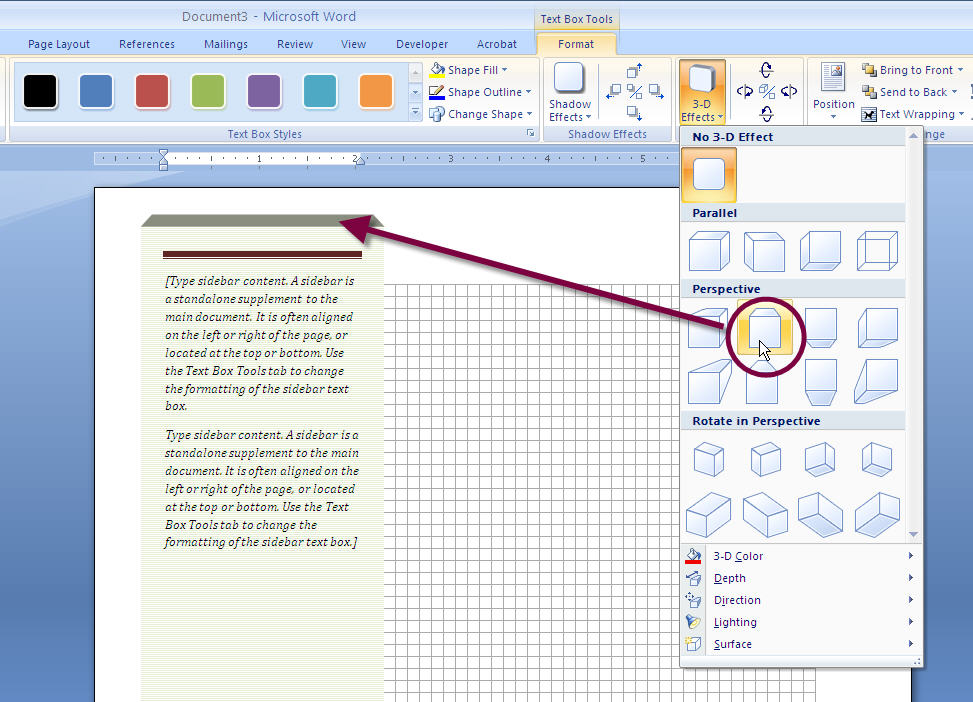Click Send to Back
Screen dimensions: 973x702
pyautogui.click(x=909, y=91)
